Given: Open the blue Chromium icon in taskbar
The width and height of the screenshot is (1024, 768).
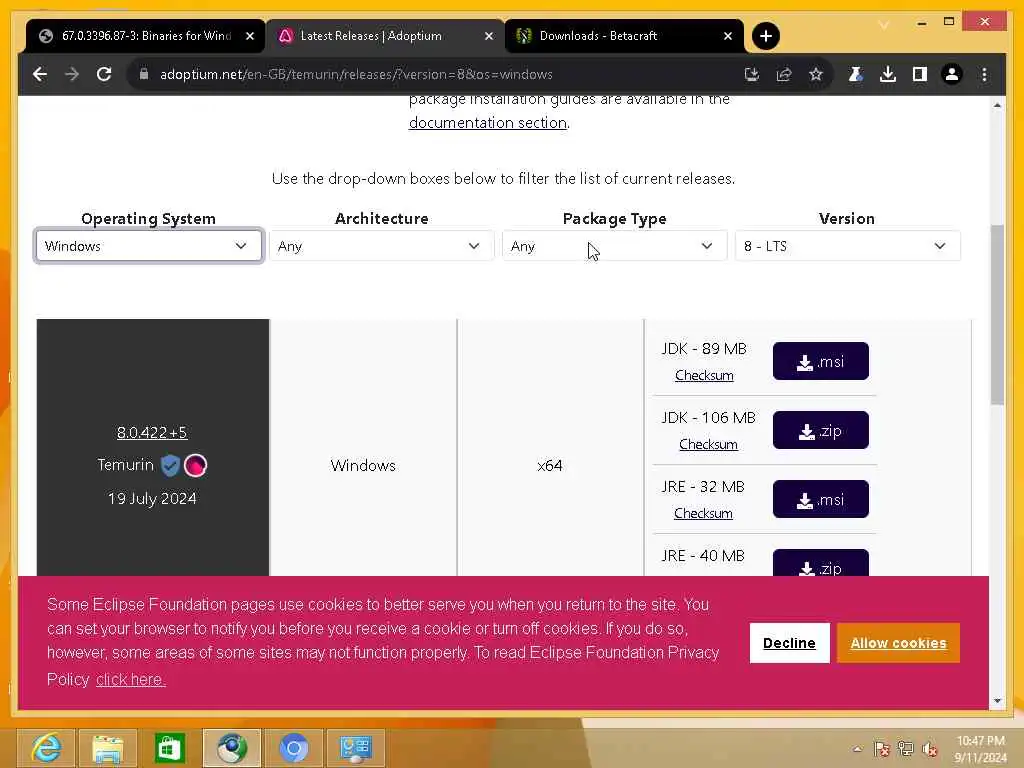Looking at the screenshot, I should [x=294, y=748].
